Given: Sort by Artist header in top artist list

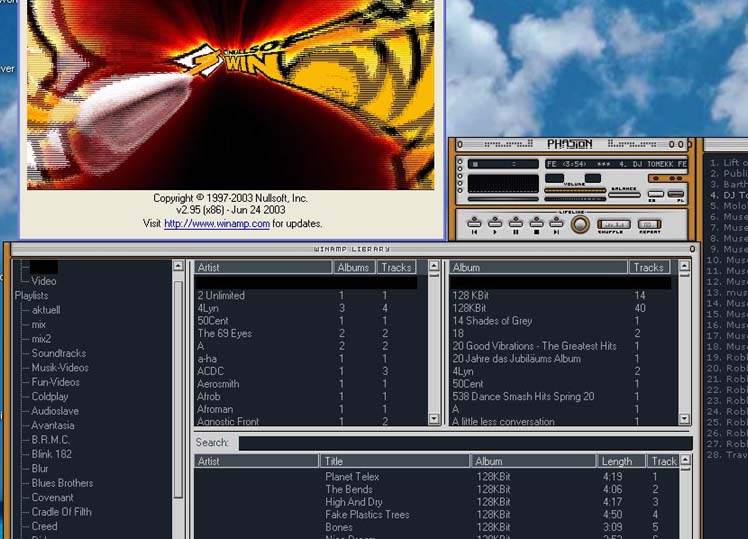Looking at the screenshot, I should coord(263,267).
